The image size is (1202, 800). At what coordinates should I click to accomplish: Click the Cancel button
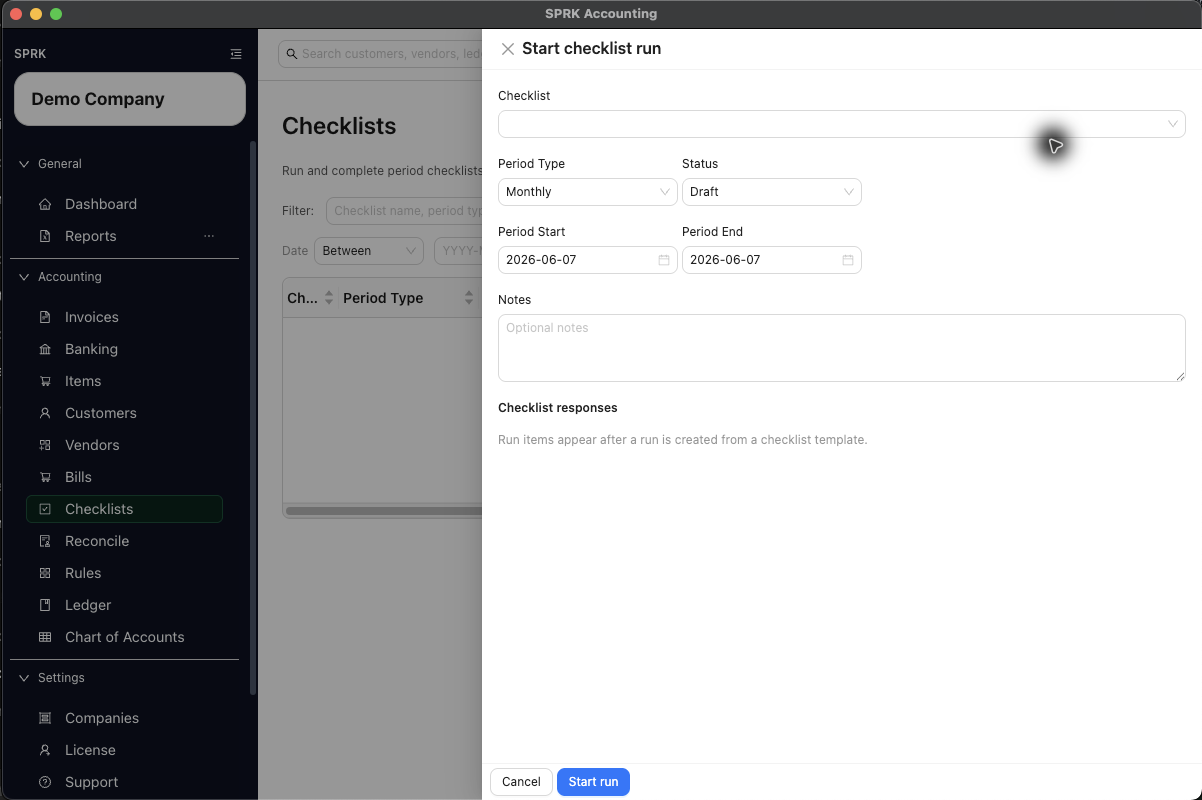[521, 782]
